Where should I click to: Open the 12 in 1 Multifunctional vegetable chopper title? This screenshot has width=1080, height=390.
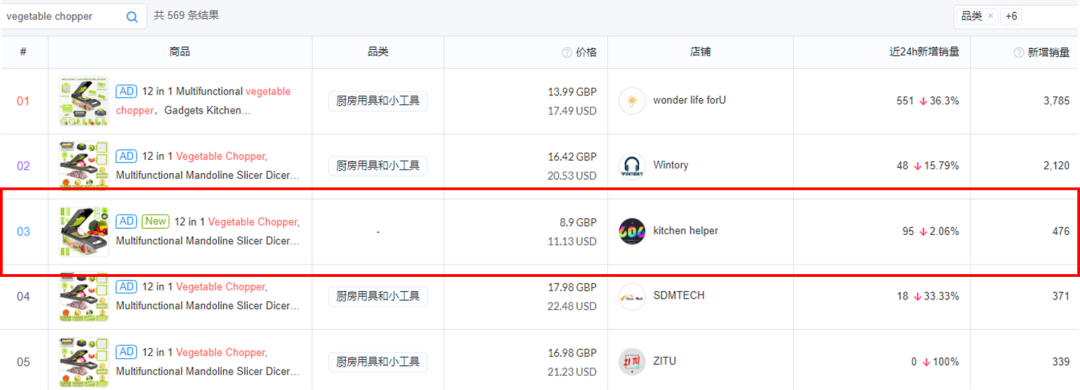tap(203, 101)
